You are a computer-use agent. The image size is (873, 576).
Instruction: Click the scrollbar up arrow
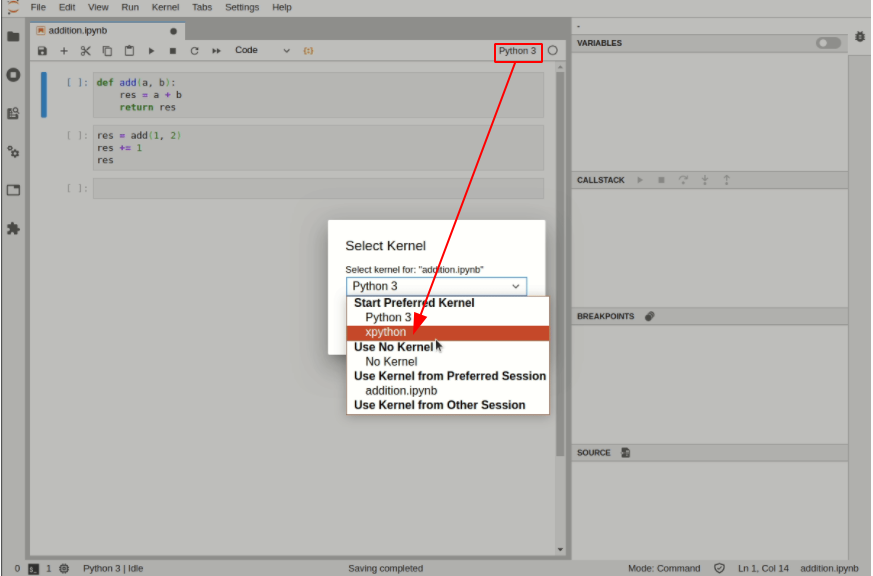pyautogui.click(x=560, y=67)
